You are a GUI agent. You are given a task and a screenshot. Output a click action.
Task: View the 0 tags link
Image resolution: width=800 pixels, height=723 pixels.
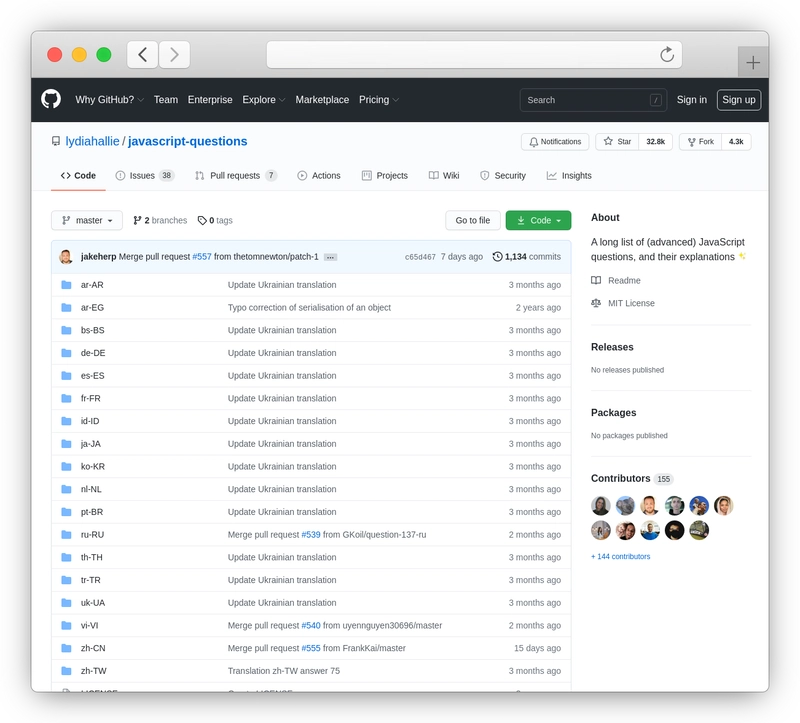pos(215,220)
